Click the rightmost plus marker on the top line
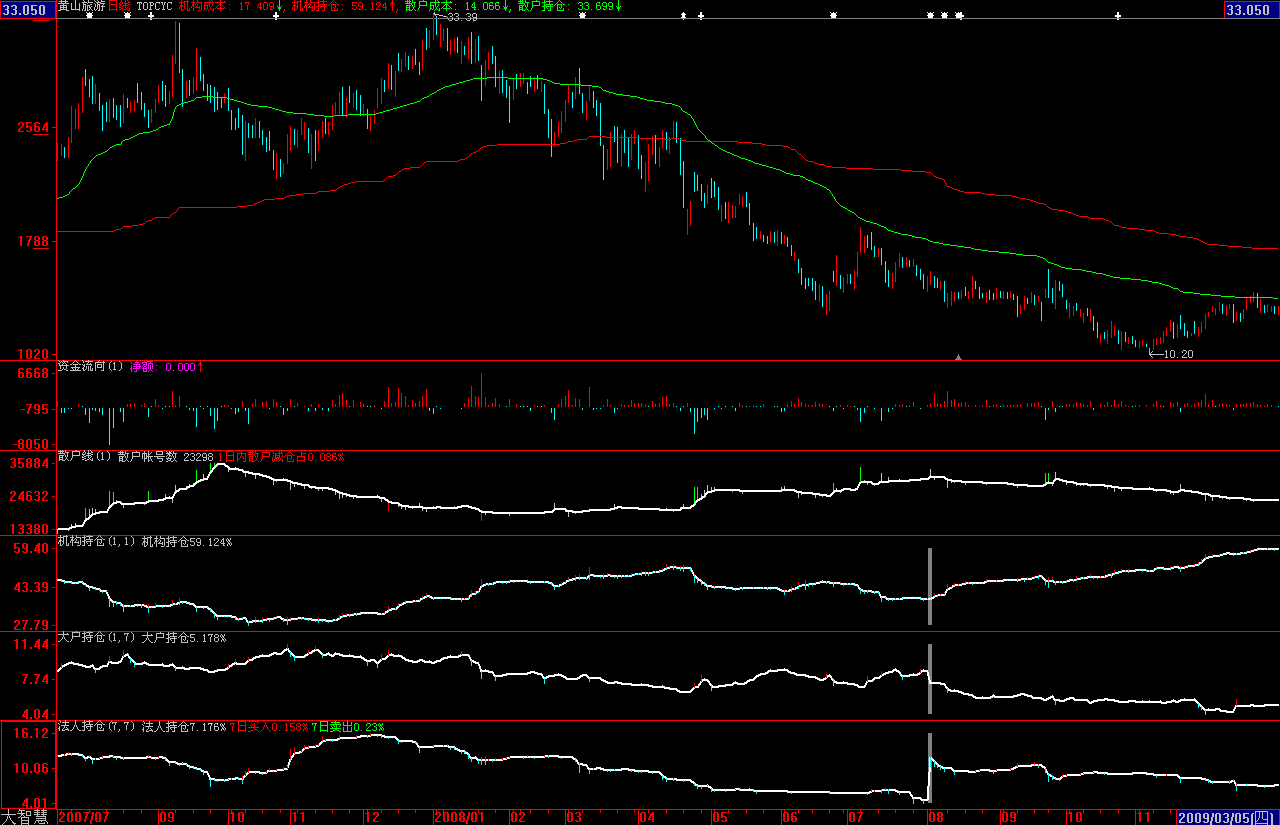The height and width of the screenshot is (825, 1280). pyautogui.click(x=1118, y=16)
